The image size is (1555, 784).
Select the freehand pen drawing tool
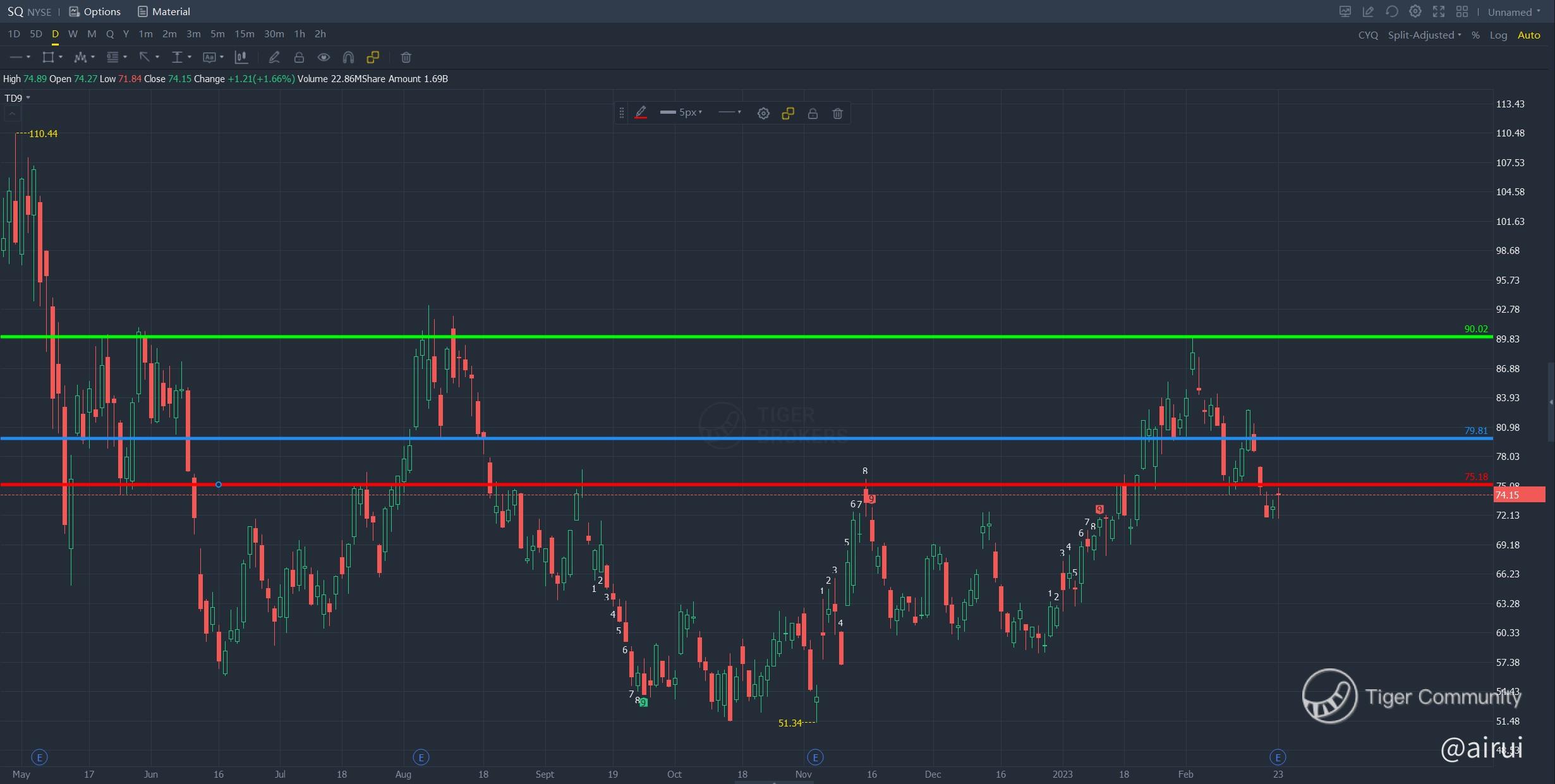point(274,57)
